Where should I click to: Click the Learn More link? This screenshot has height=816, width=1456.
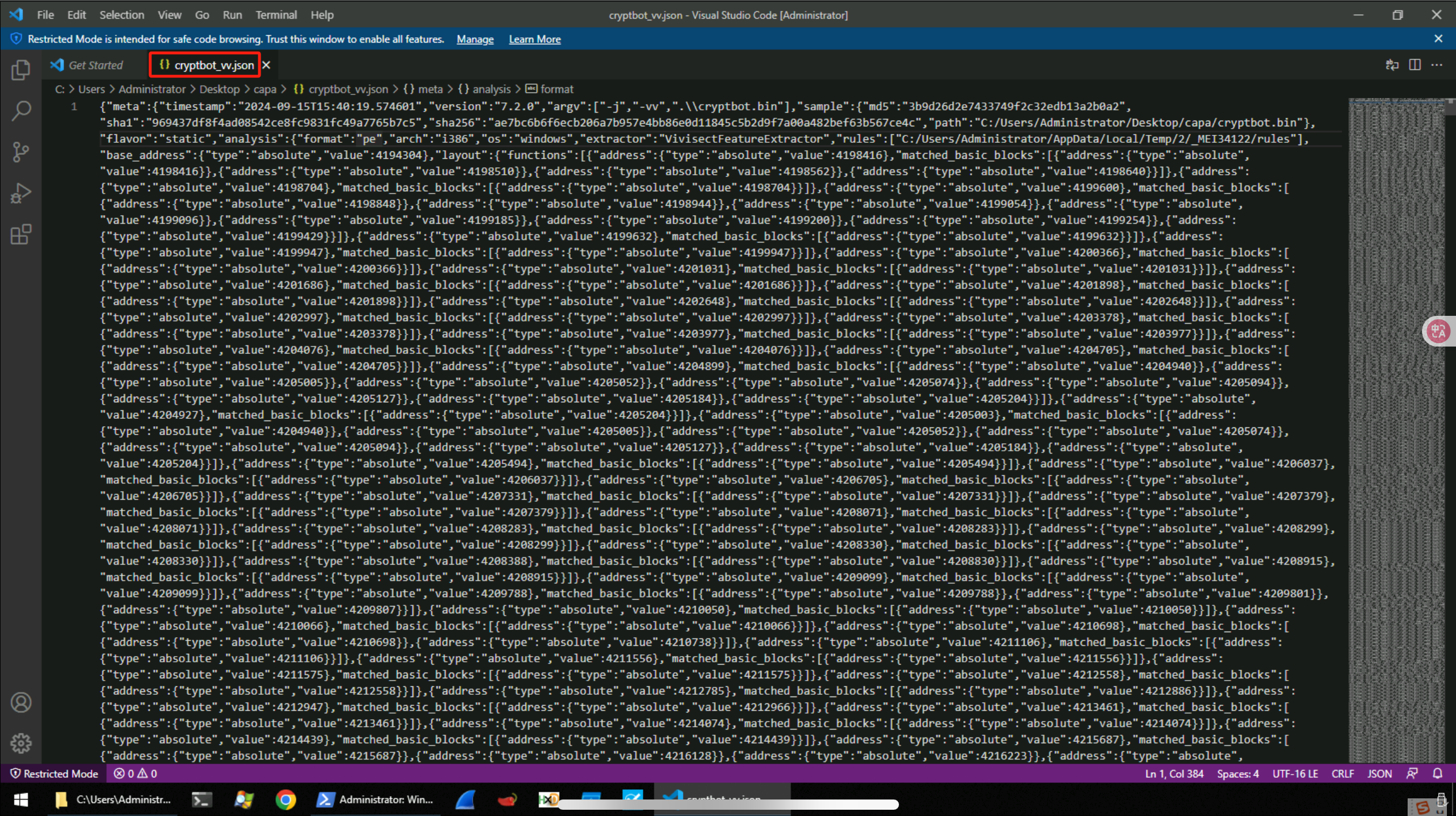point(534,39)
